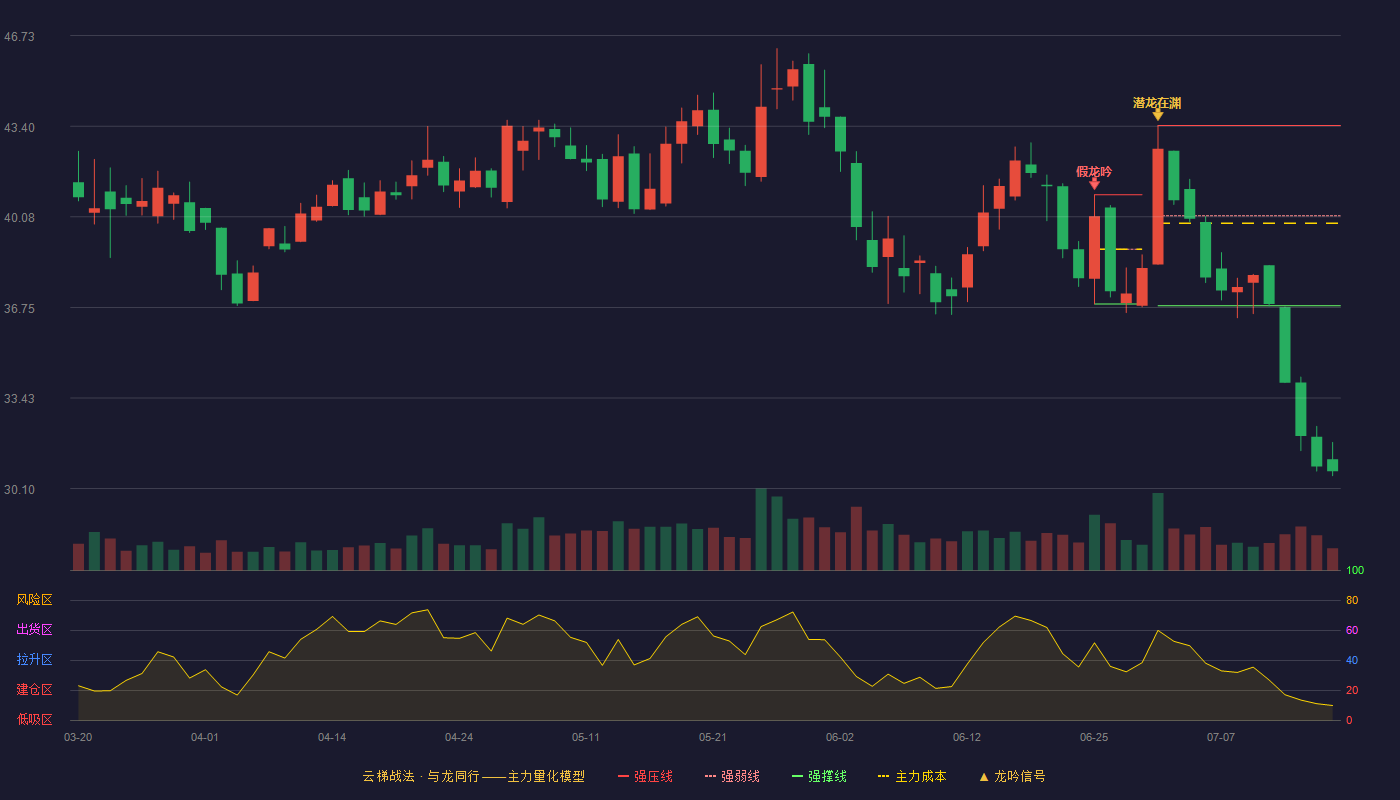Select the 风险区 zone label
Screen dimensions: 1400x800
[x=34, y=600]
